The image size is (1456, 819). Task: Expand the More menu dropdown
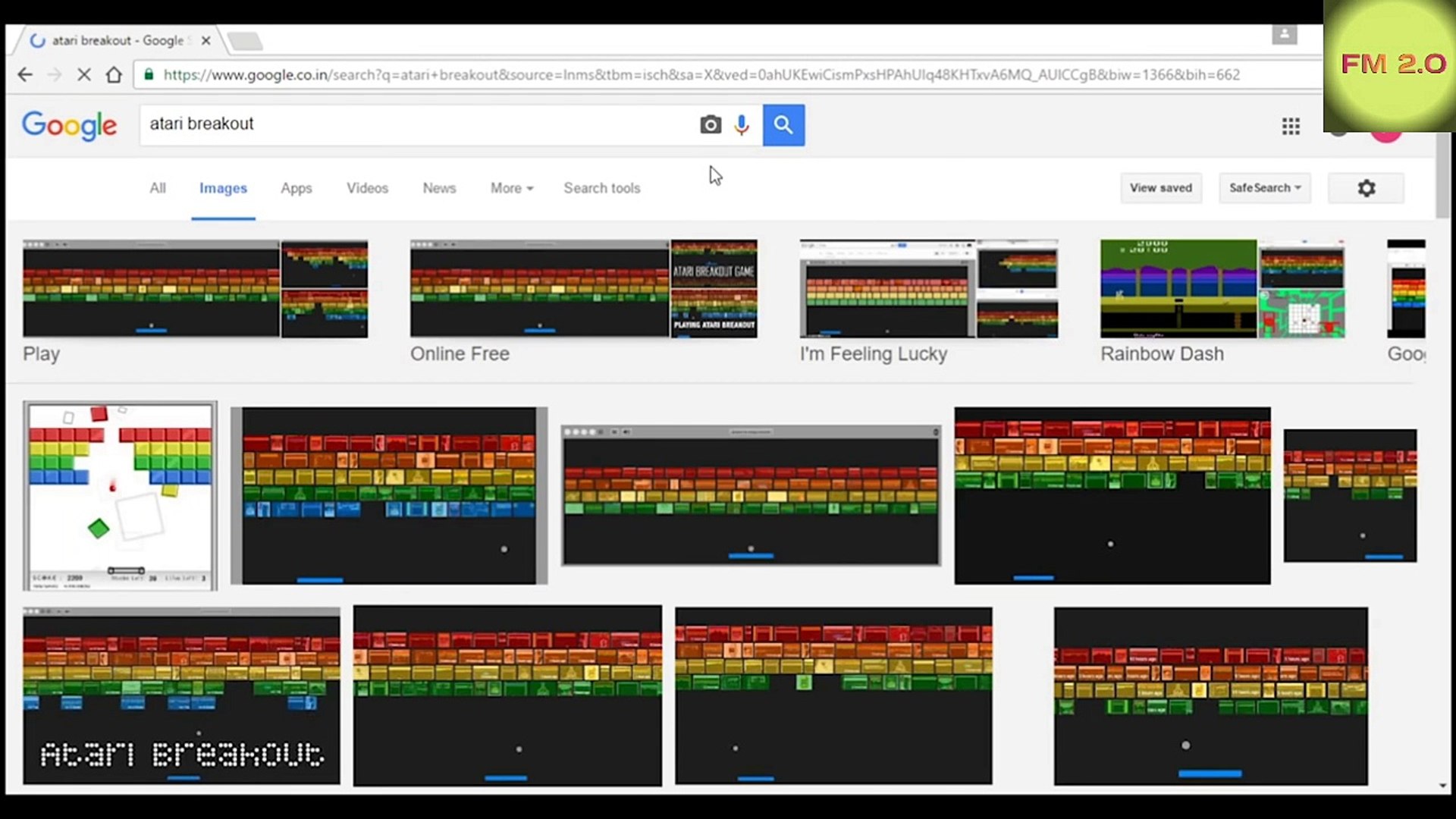pyautogui.click(x=511, y=188)
